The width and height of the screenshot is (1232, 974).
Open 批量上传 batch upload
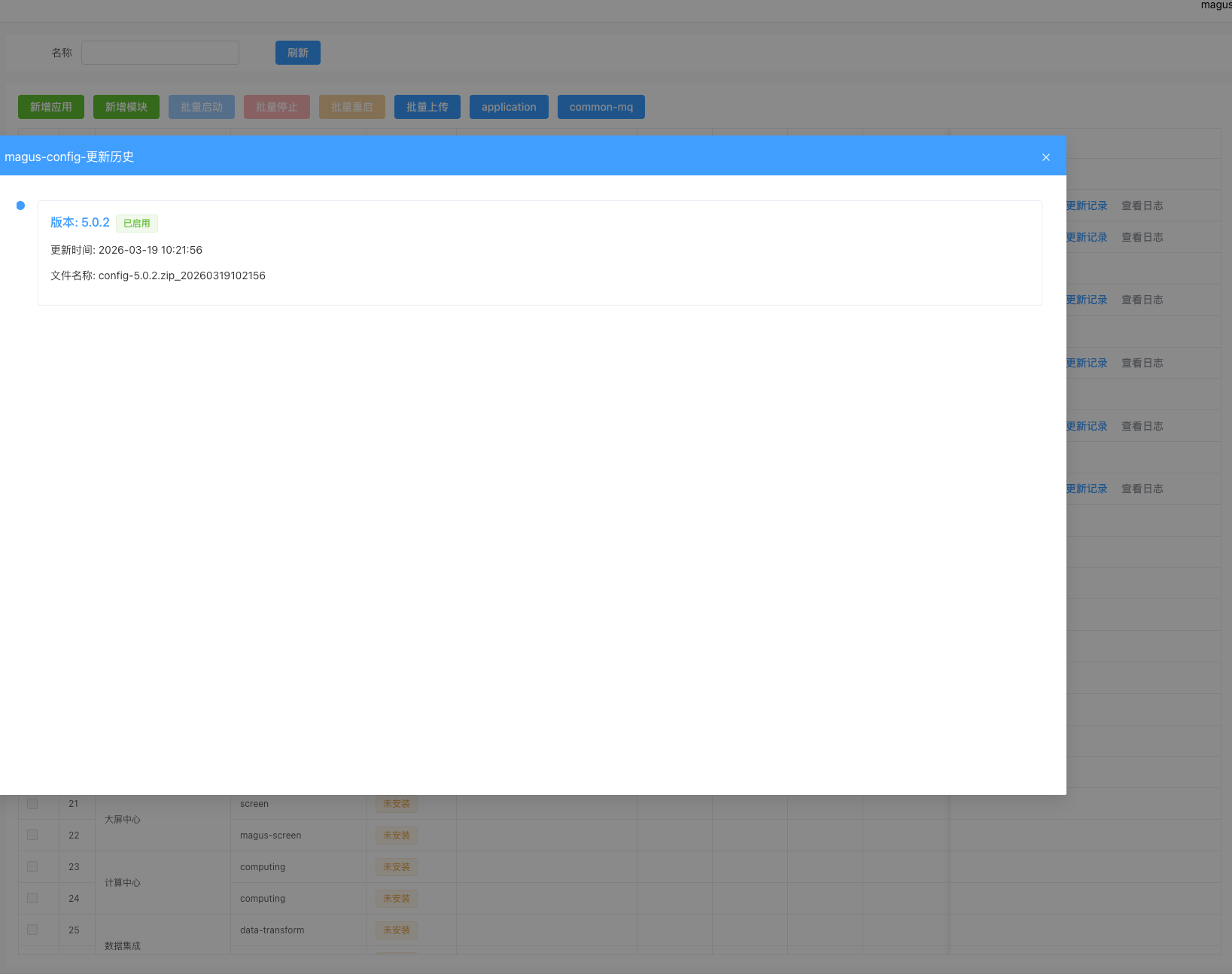[x=427, y=107]
